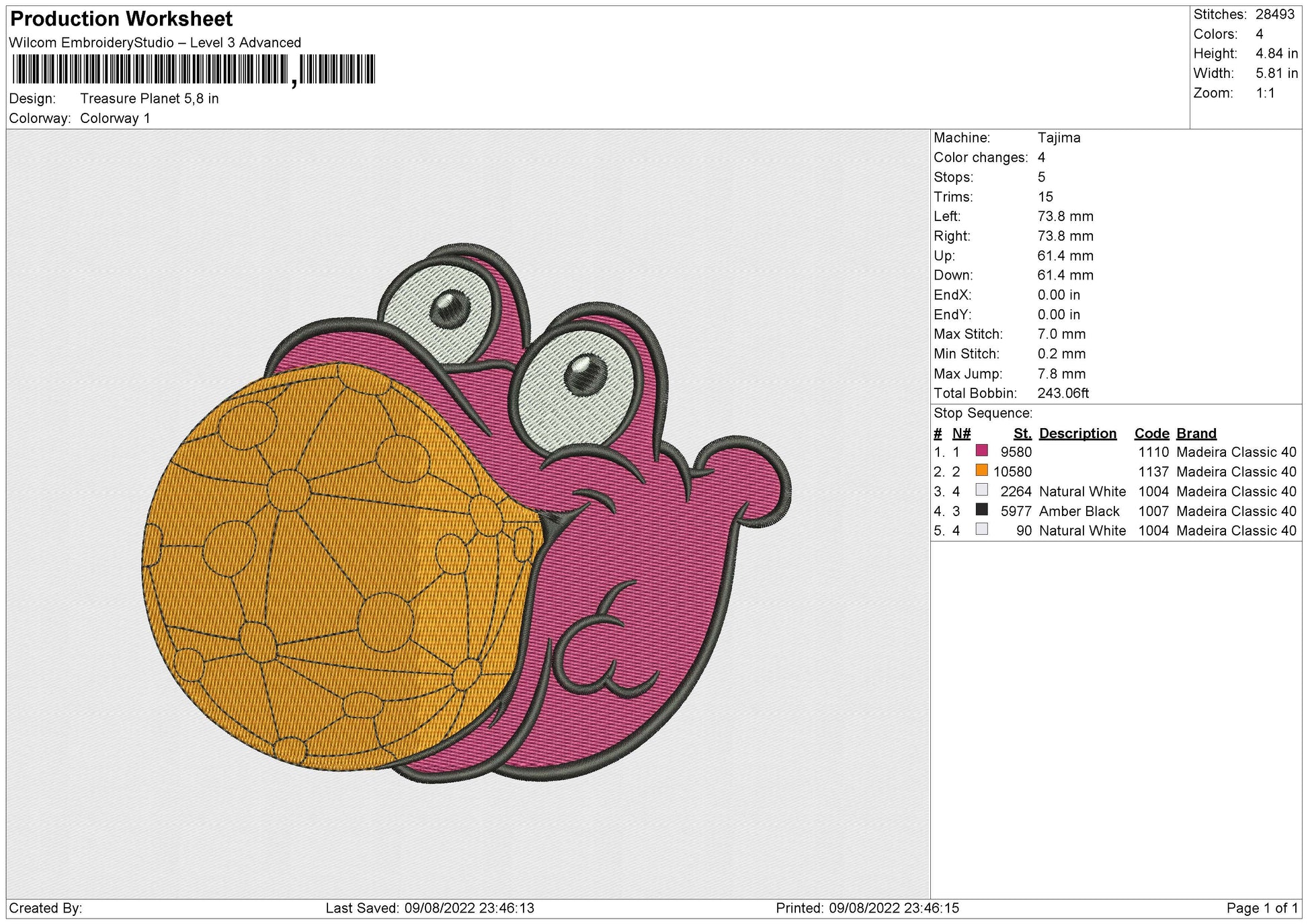Click the black Amber Black color swatch
1308x924 pixels.
981,510
